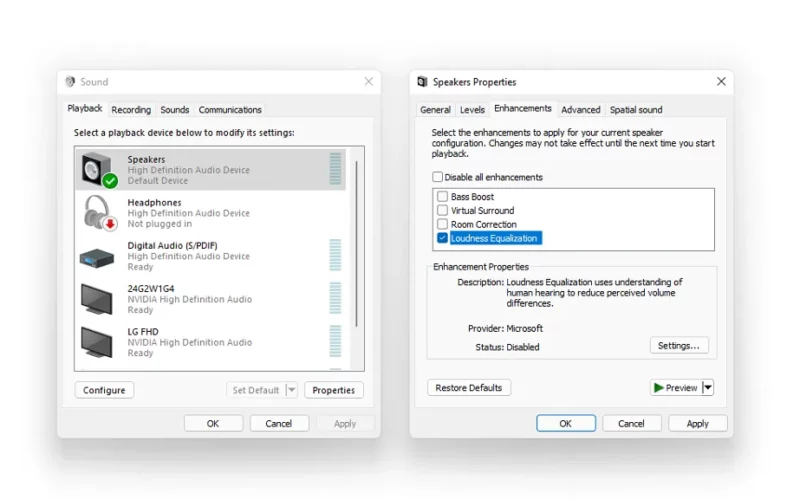Open Loudness Equalization Settings button

coord(679,345)
